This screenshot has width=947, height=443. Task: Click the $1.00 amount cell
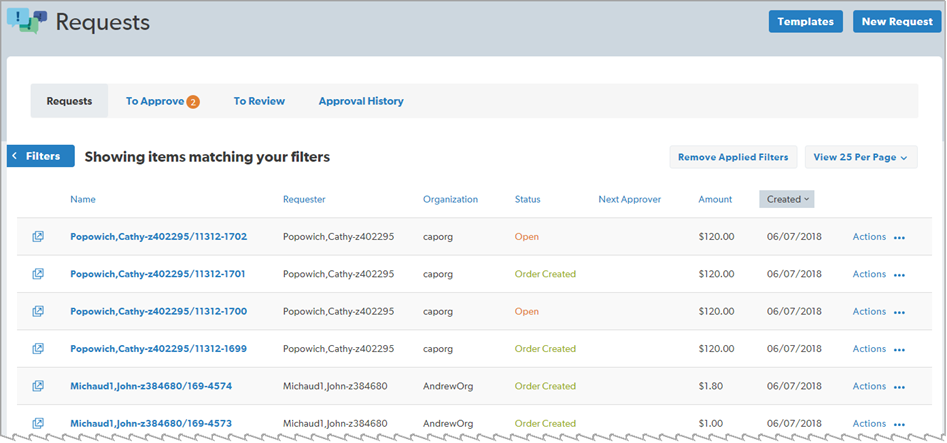[710, 424]
